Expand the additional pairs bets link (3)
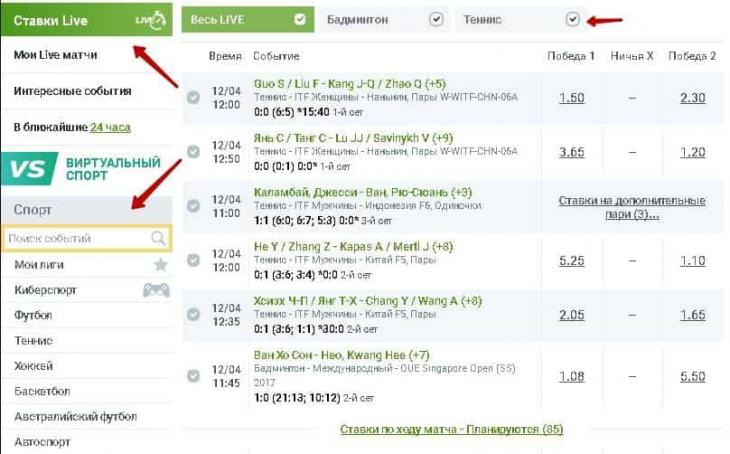730x454 pixels. click(x=632, y=207)
